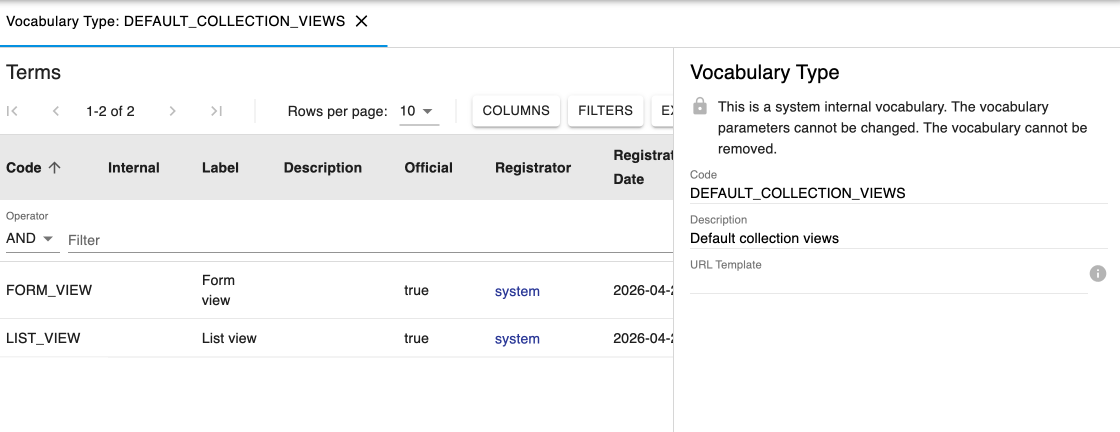Click Official 'true' value in LIST_VIEW row

point(416,338)
